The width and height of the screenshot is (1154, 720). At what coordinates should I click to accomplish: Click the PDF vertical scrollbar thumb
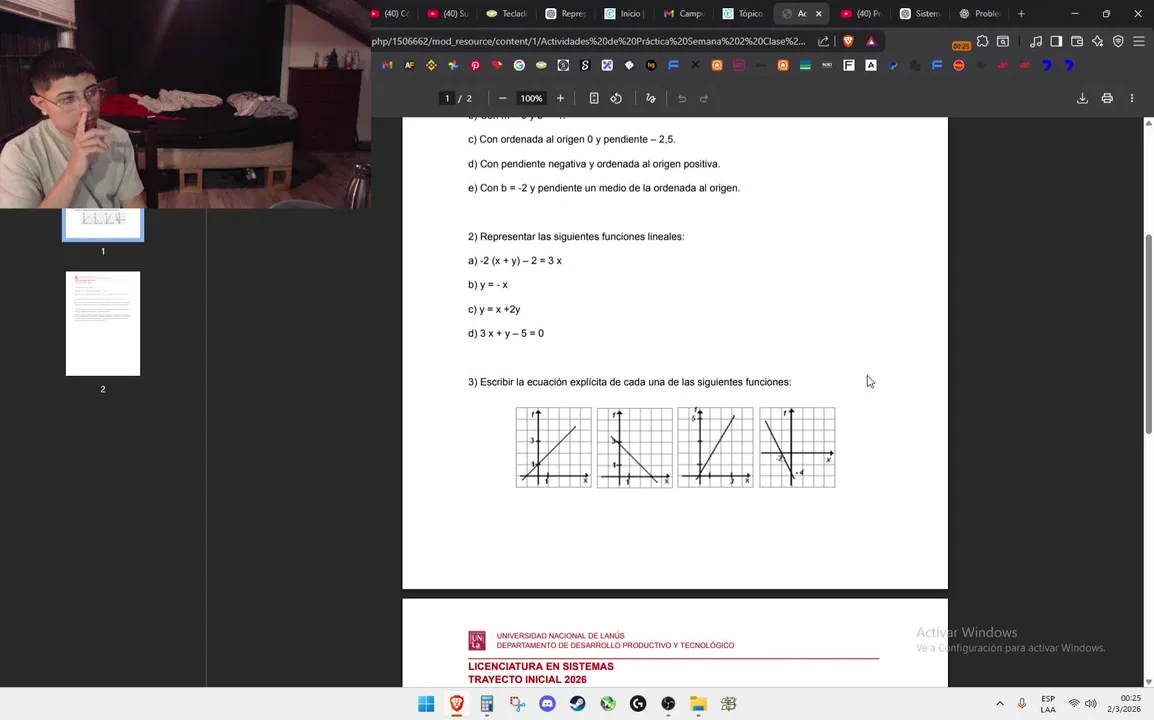[x=1148, y=333]
